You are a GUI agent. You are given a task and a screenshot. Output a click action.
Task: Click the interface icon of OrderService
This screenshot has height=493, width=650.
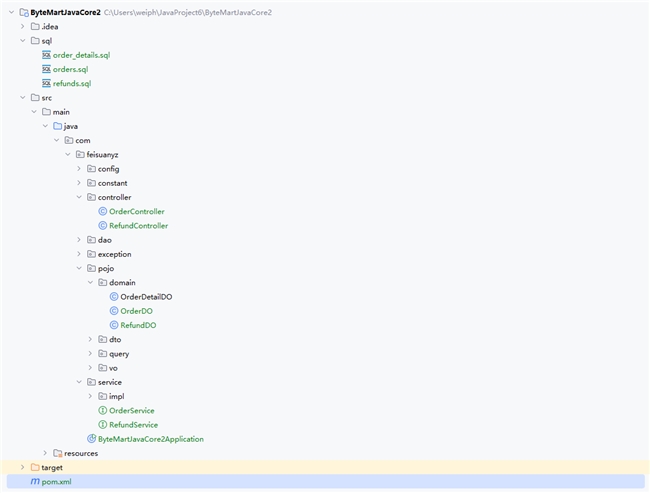(103, 410)
